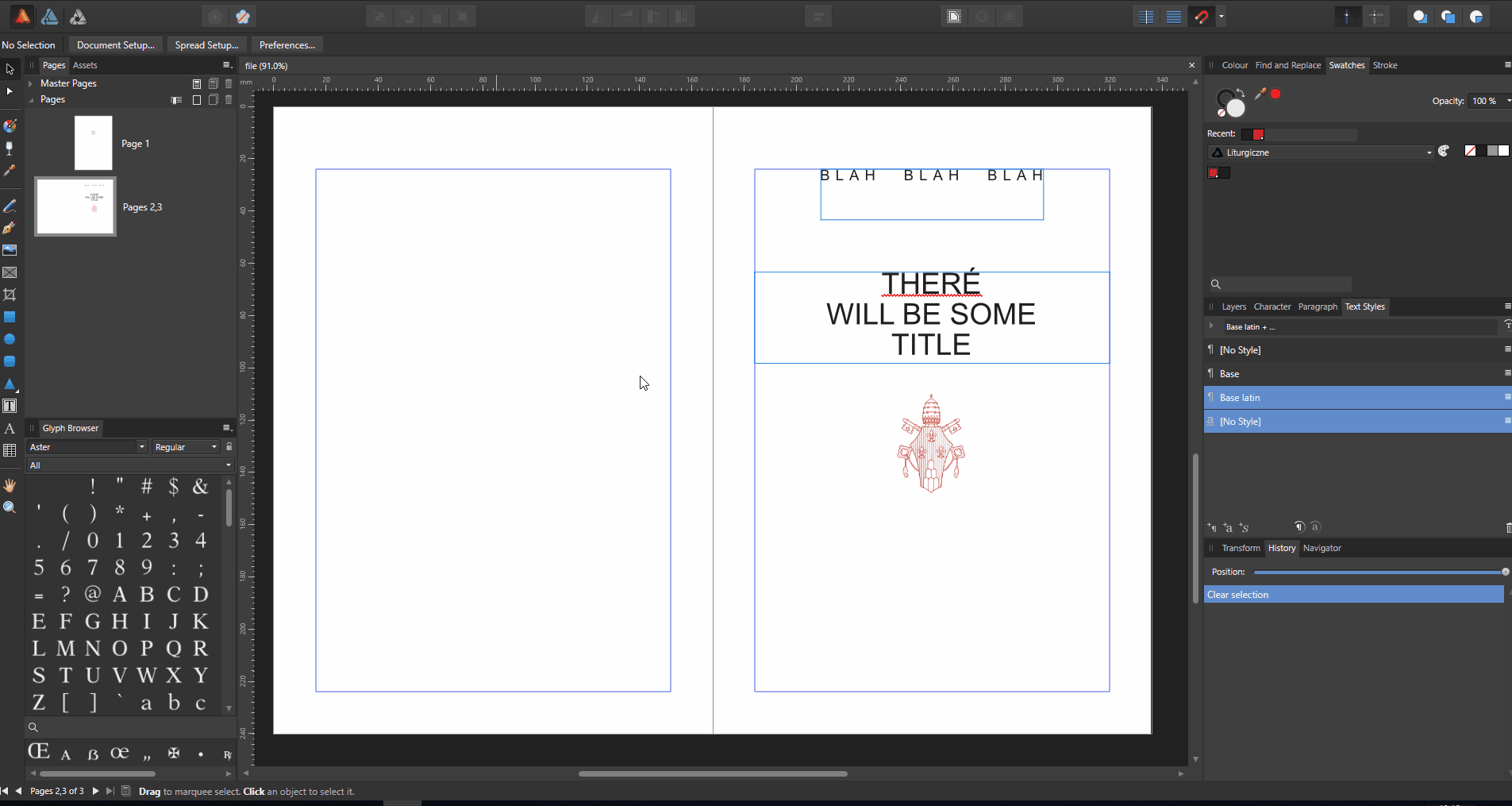This screenshot has height=806, width=1512.
Task: Select the red palette swatch
Action: coord(1213,173)
